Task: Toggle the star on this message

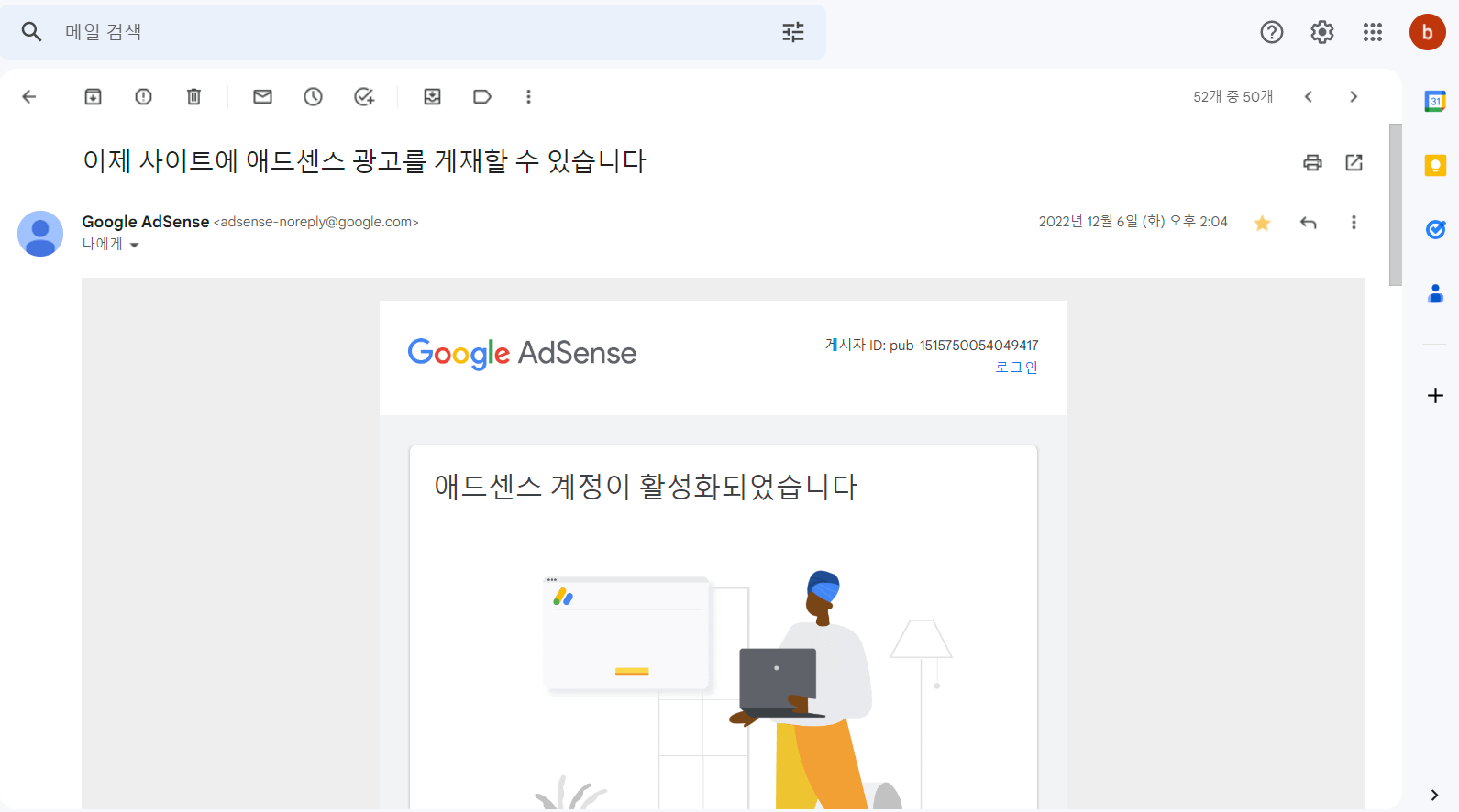Action: pos(1263,223)
